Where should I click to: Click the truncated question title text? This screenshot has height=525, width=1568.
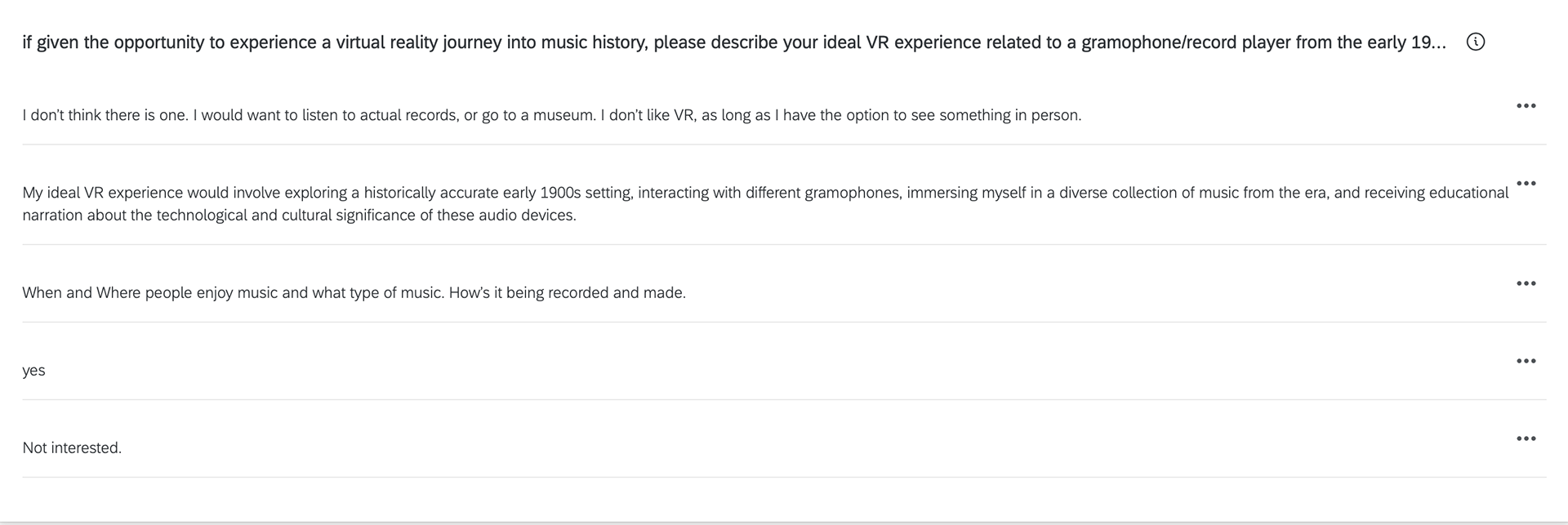tap(734, 42)
